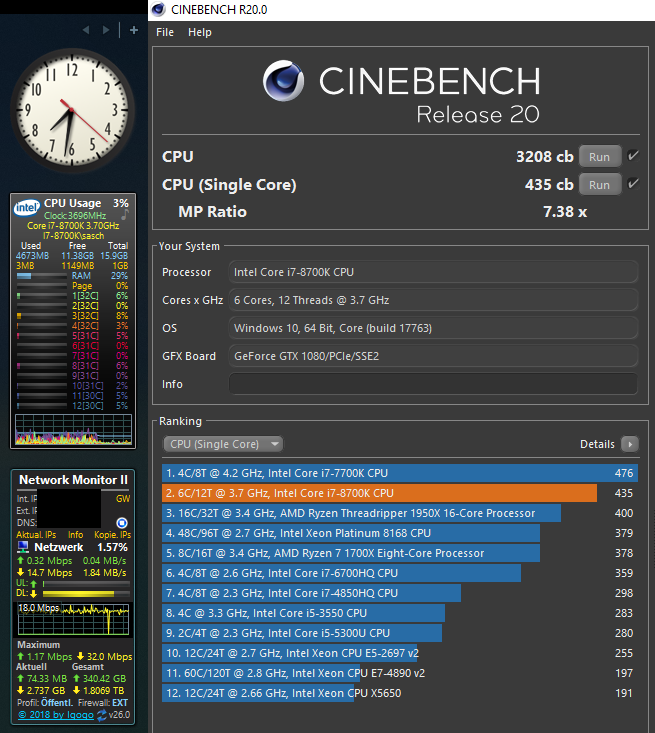Click the green upload arrow beside 0.32 Mbps
The width and height of the screenshot is (655, 733).
pos(21,560)
